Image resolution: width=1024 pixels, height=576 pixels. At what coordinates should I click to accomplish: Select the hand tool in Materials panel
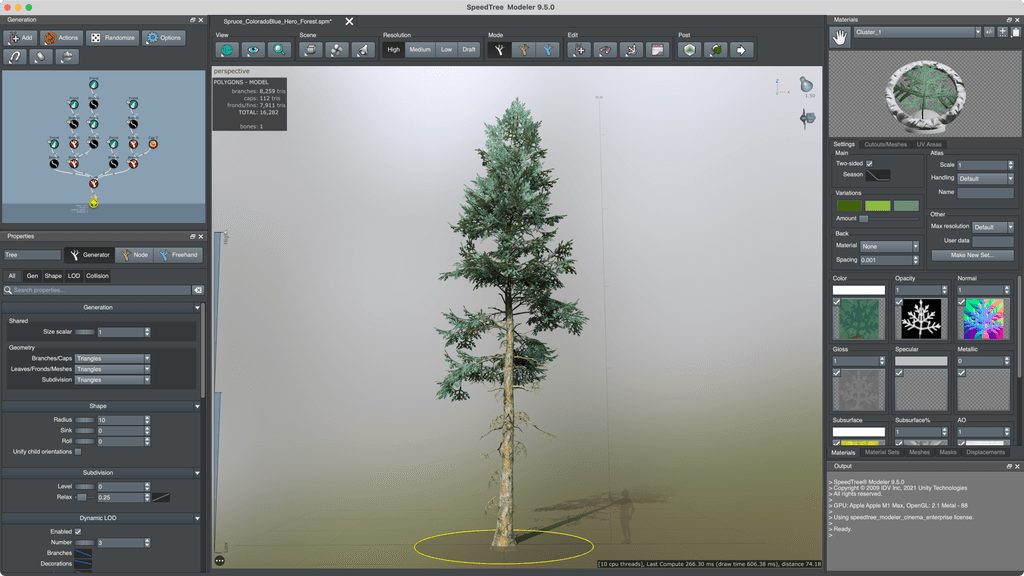click(838, 33)
